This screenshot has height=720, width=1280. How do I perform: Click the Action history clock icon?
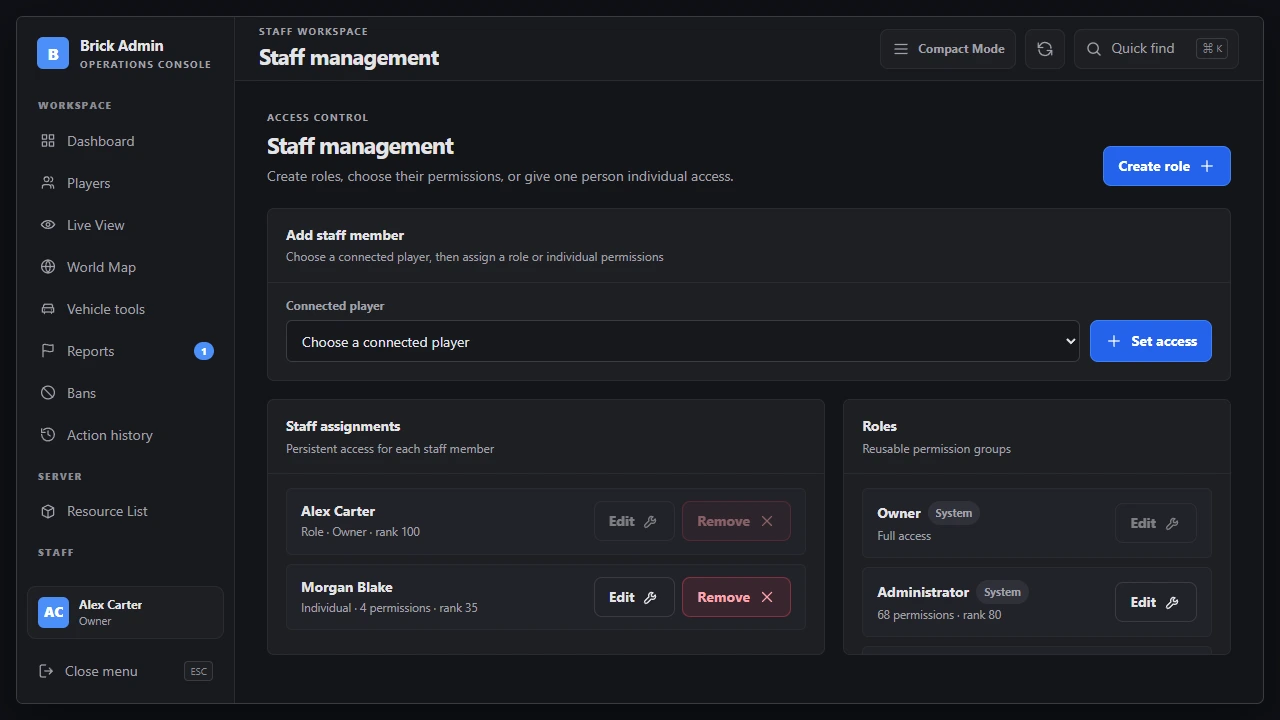(48, 435)
